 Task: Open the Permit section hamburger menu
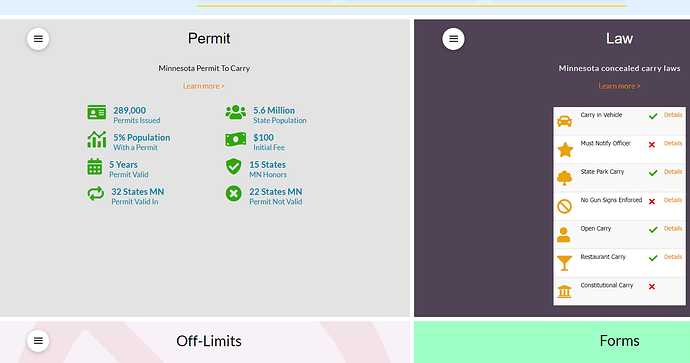click(38, 39)
